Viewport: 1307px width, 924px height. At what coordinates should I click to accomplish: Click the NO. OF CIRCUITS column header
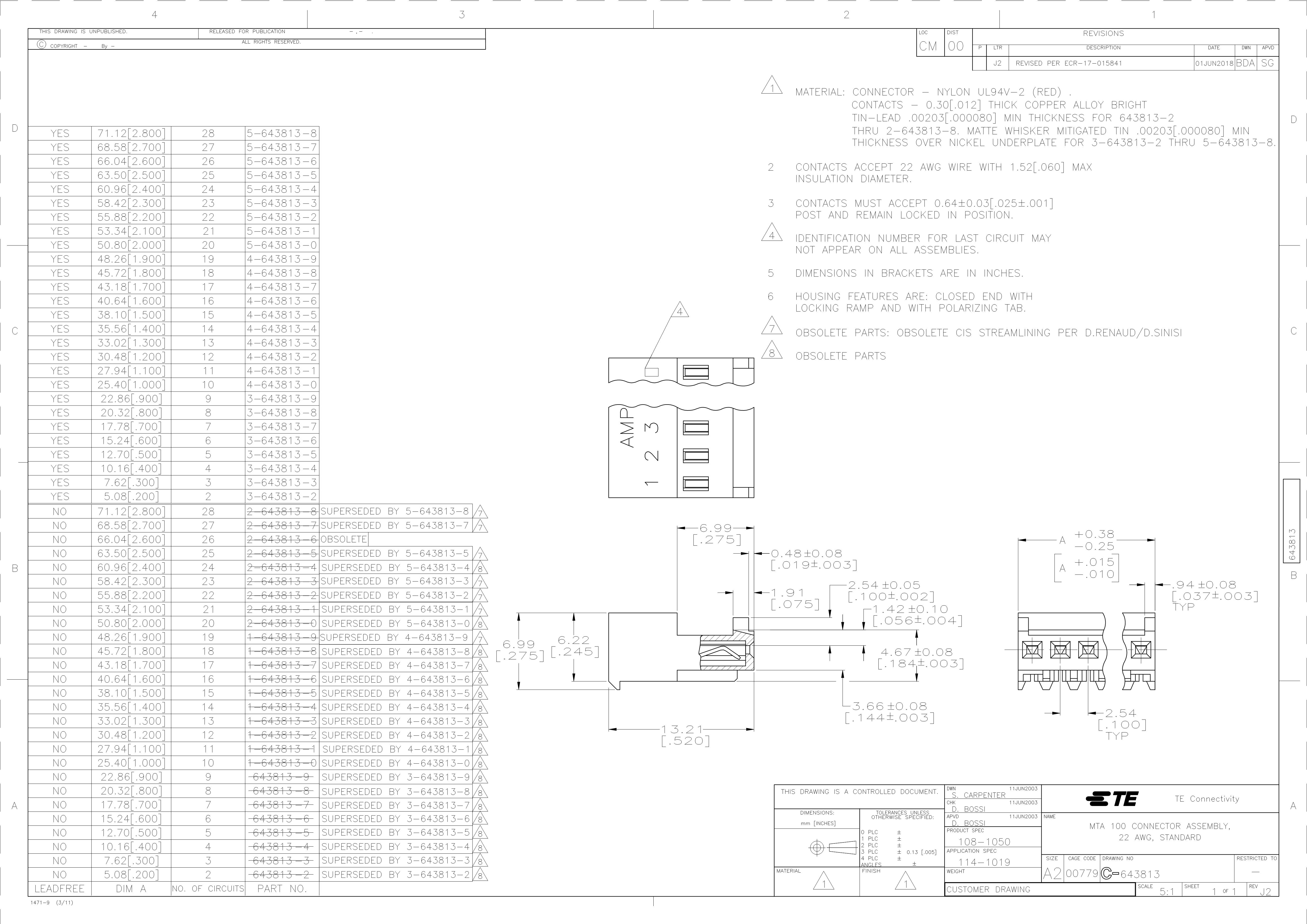(208, 889)
